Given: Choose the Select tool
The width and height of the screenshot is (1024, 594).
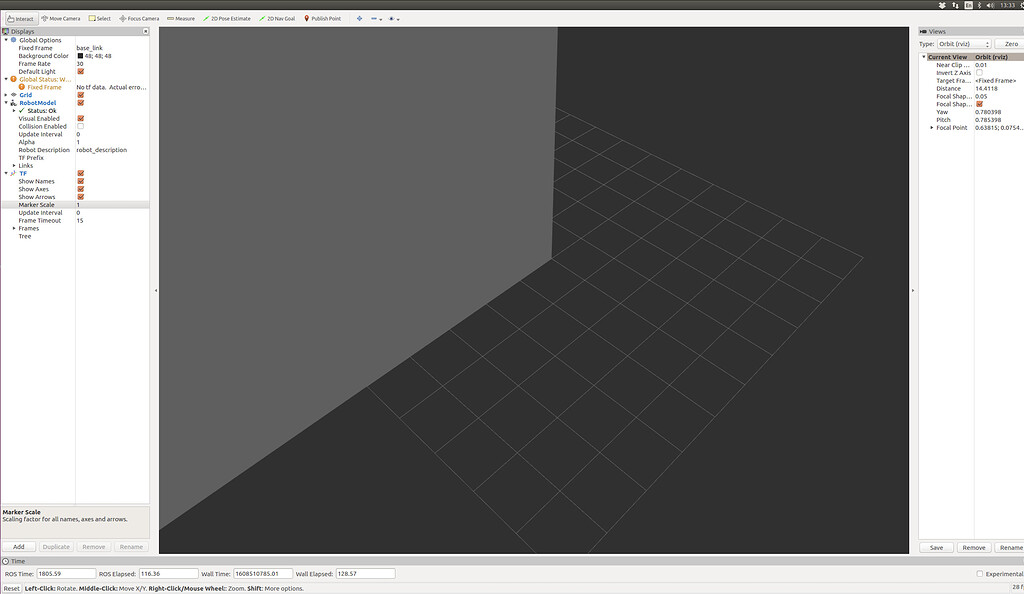Looking at the screenshot, I should point(99,17).
